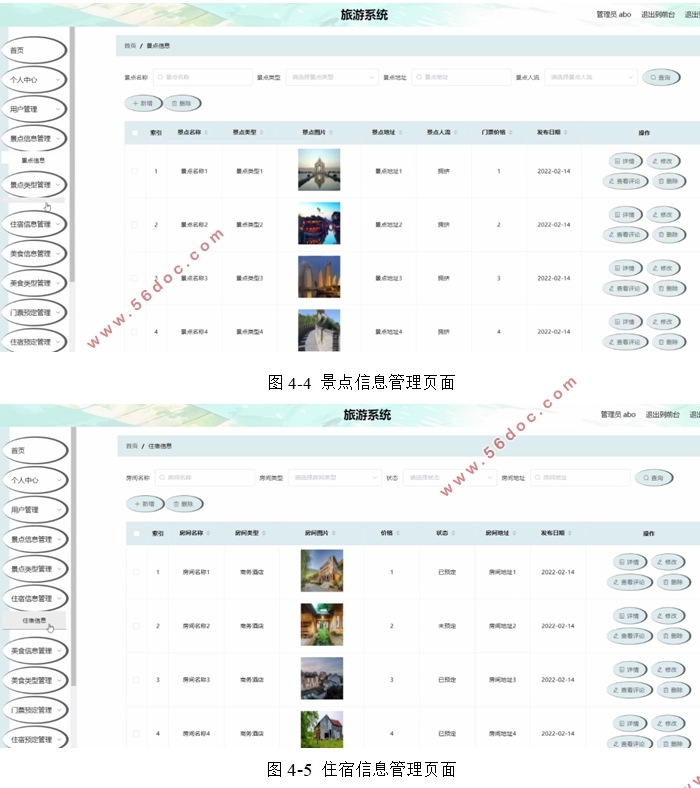The width and height of the screenshot is (700, 788).
Task: Tick checkbox for 景点名称2 row
Action: [134, 225]
